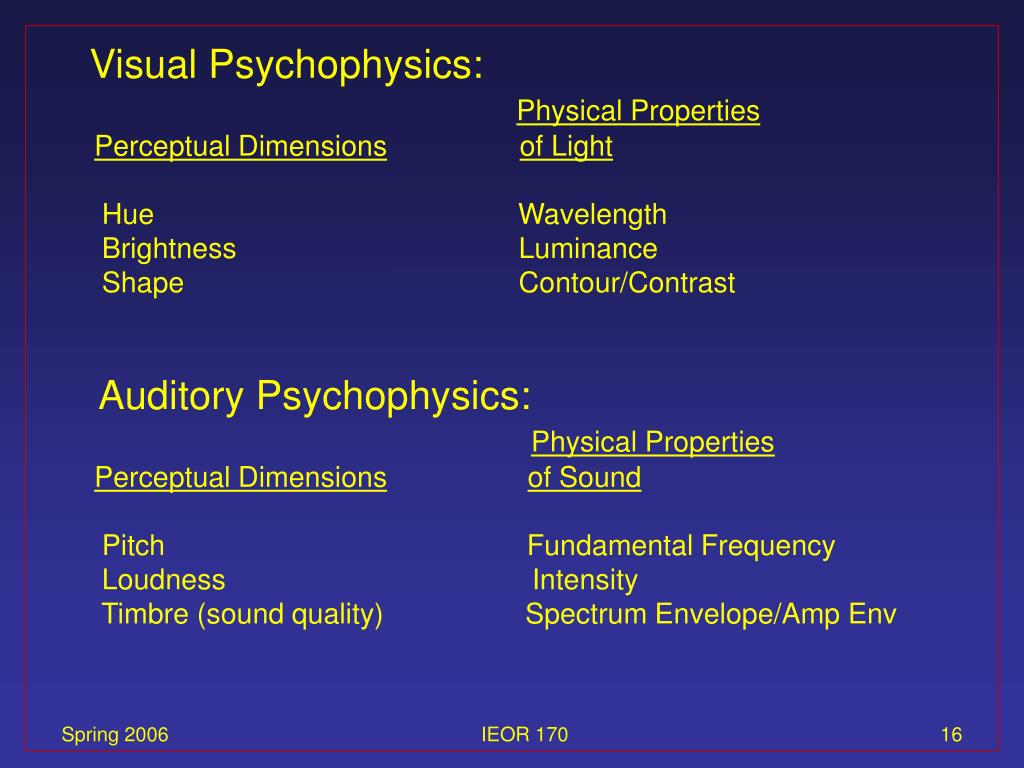Click 'Perceptual Dimensions' under Visual Psychophysics

240,146
